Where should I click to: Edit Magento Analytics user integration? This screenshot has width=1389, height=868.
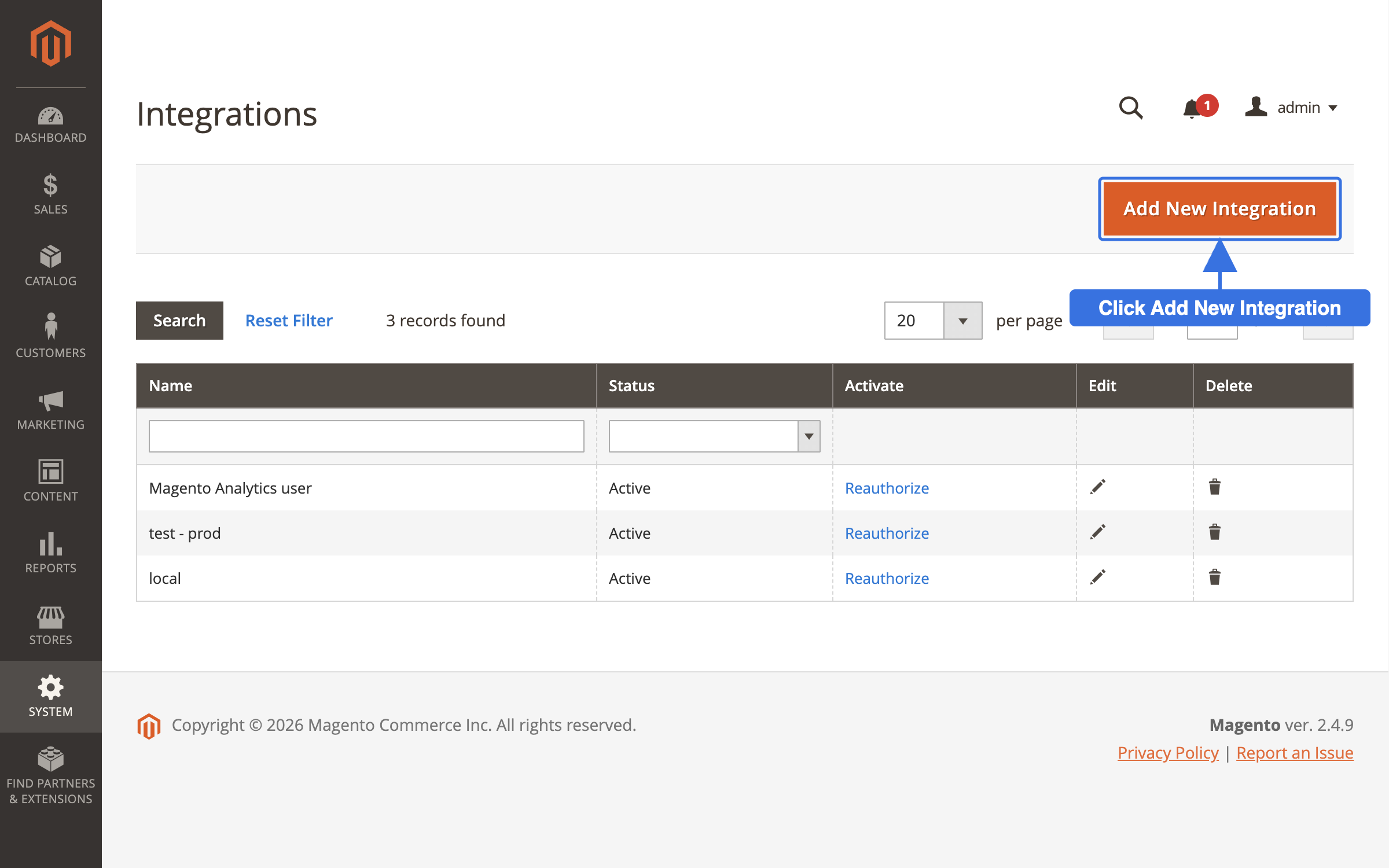pos(1098,487)
